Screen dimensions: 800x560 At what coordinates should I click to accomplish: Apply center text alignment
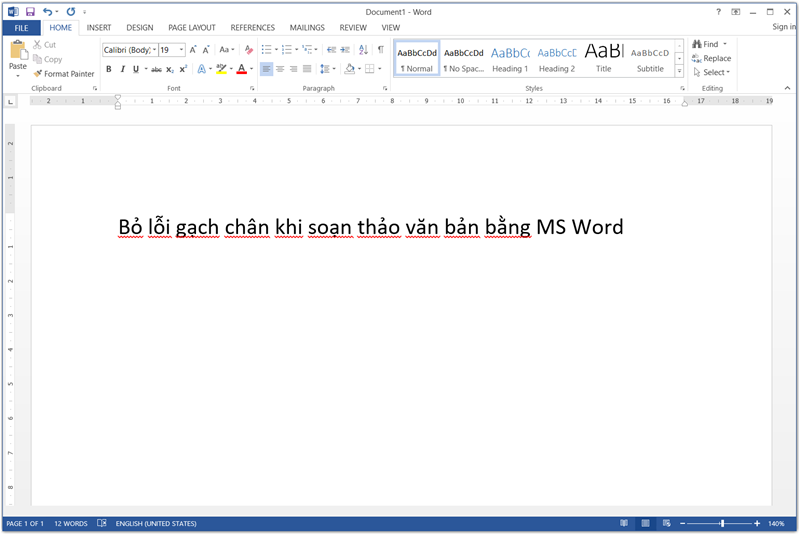280,69
